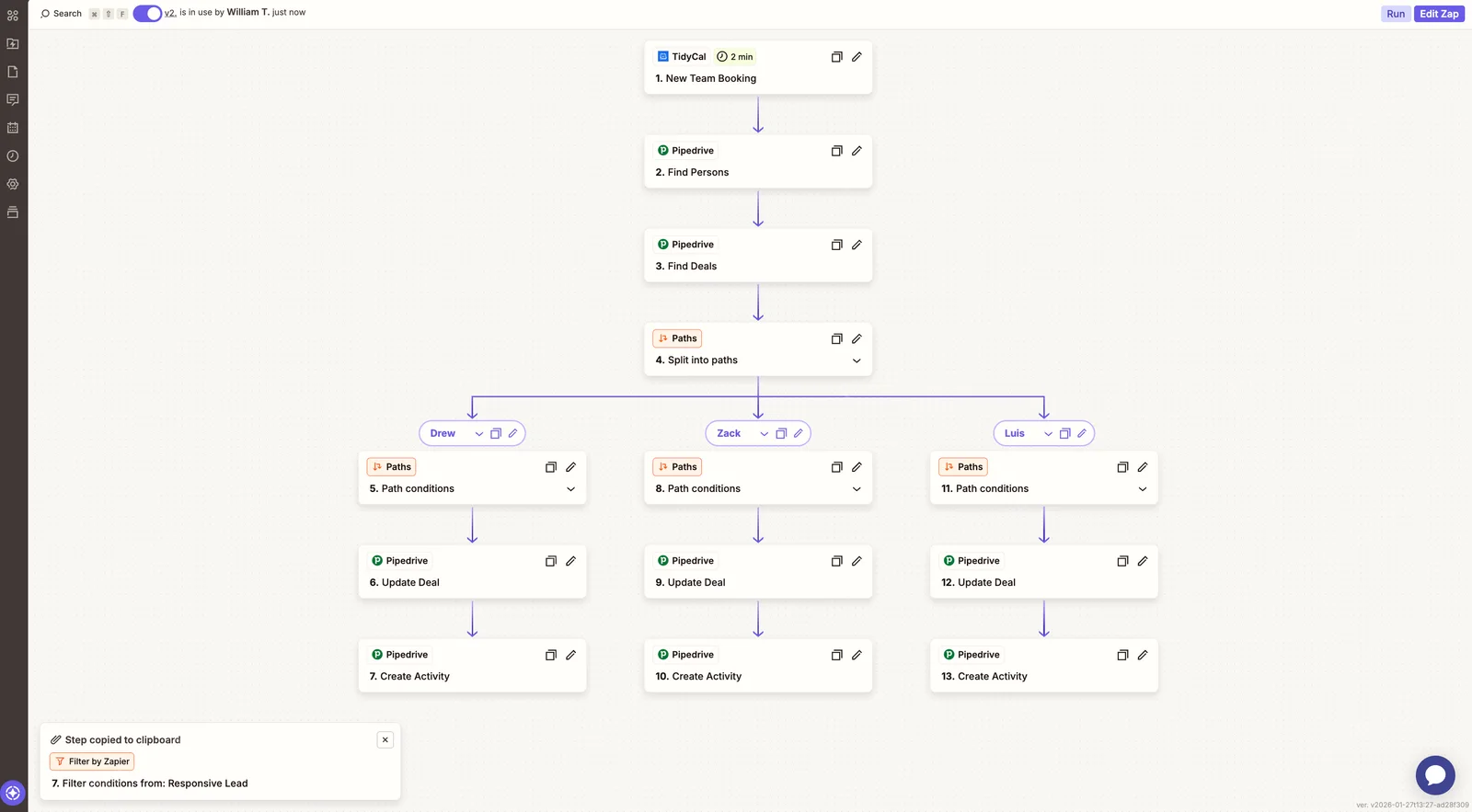
Task: Edit step 10 Create Activity
Action: [857, 655]
